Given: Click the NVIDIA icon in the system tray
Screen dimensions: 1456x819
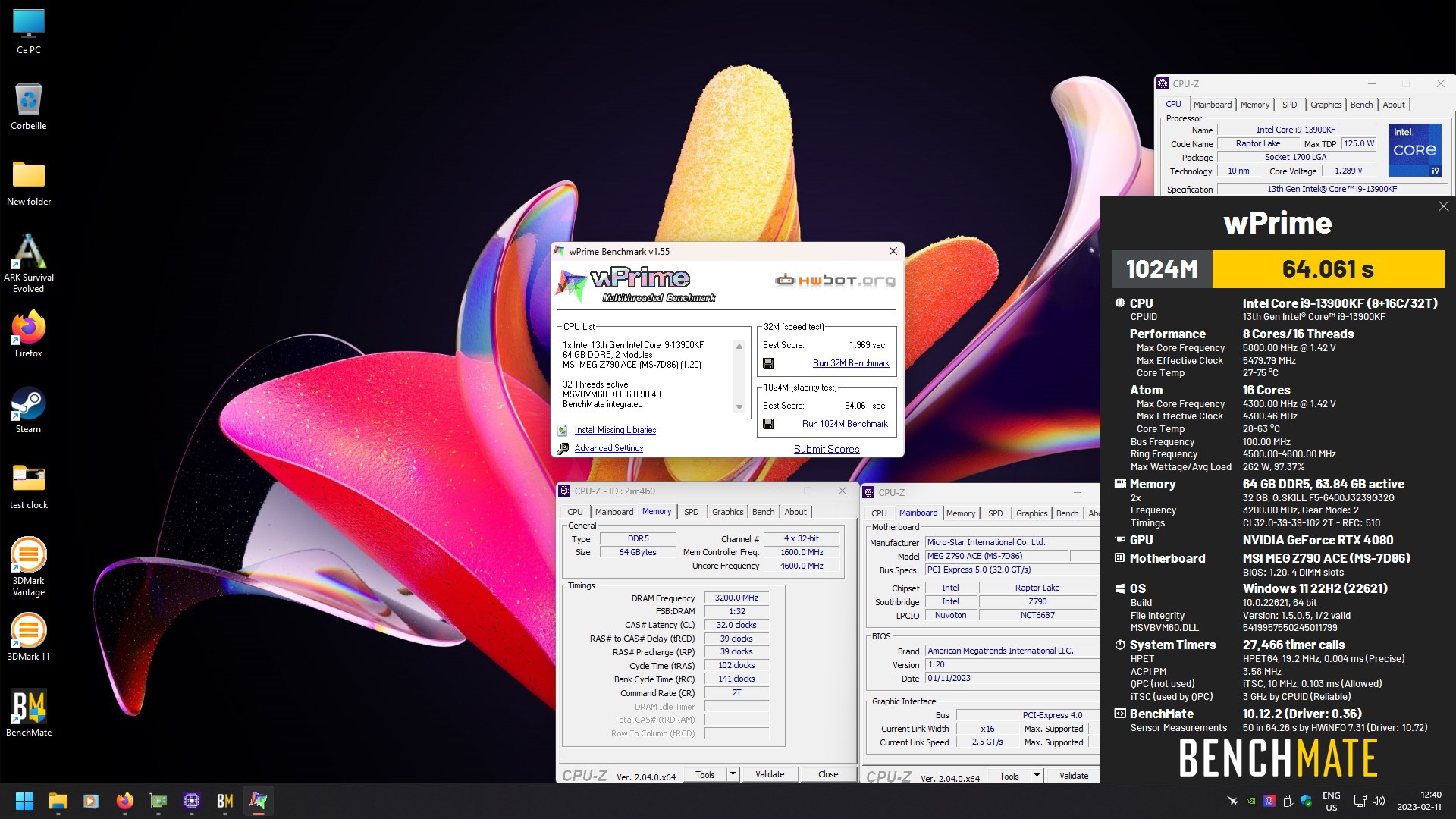Looking at the screenshot, I should pos(1250,801).
